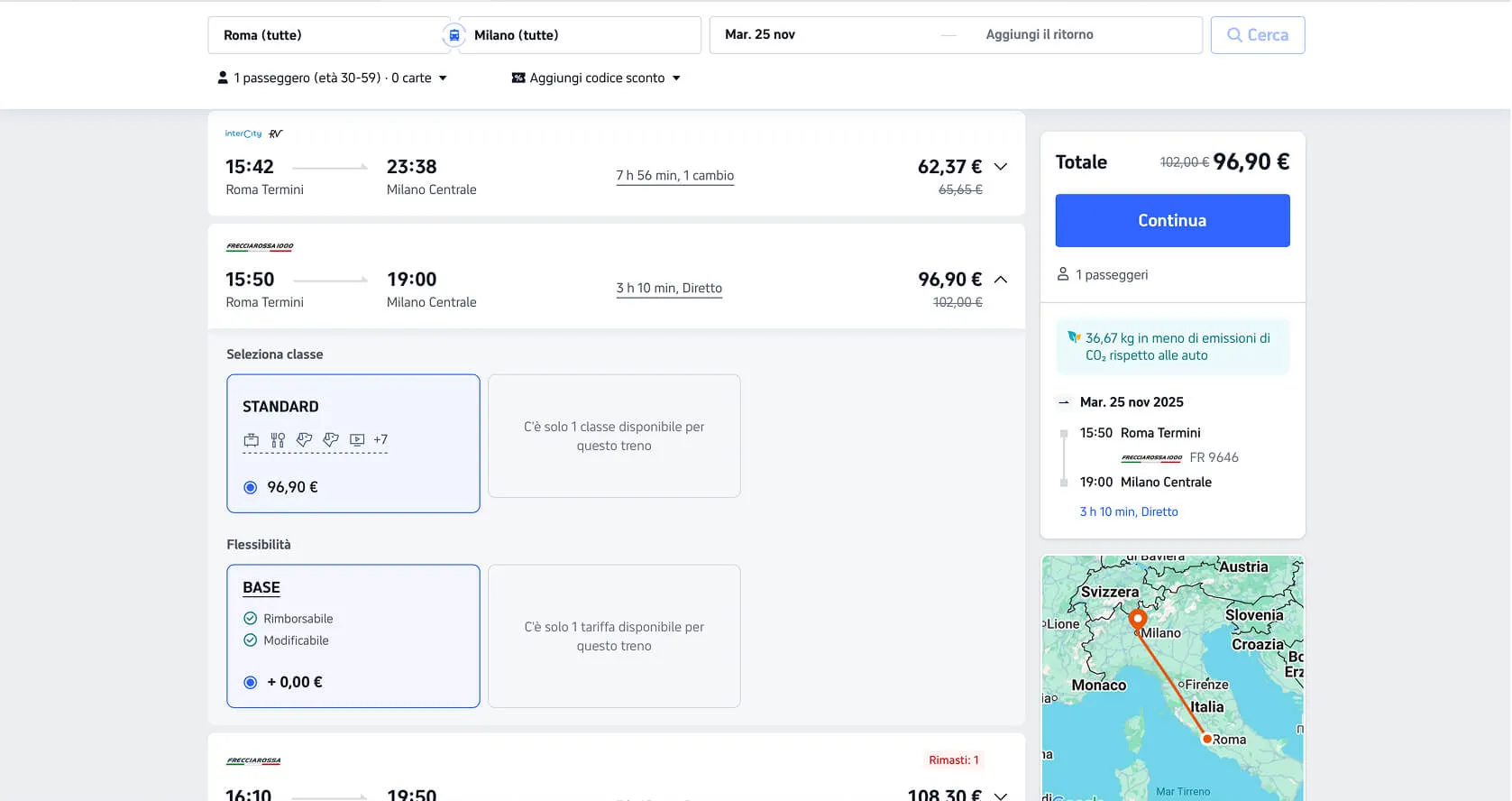Click the route map thumbnail
This screenshot has width=1512, height=801.
pos(1172,678)
